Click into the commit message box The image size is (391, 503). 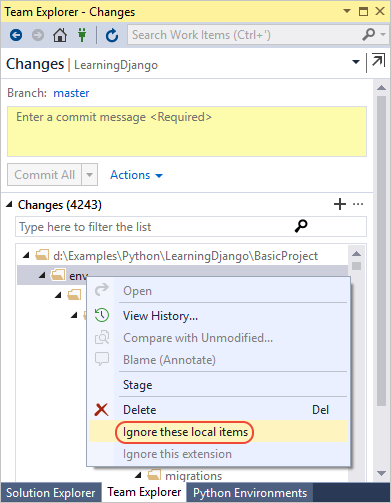(x=187, y=132)
